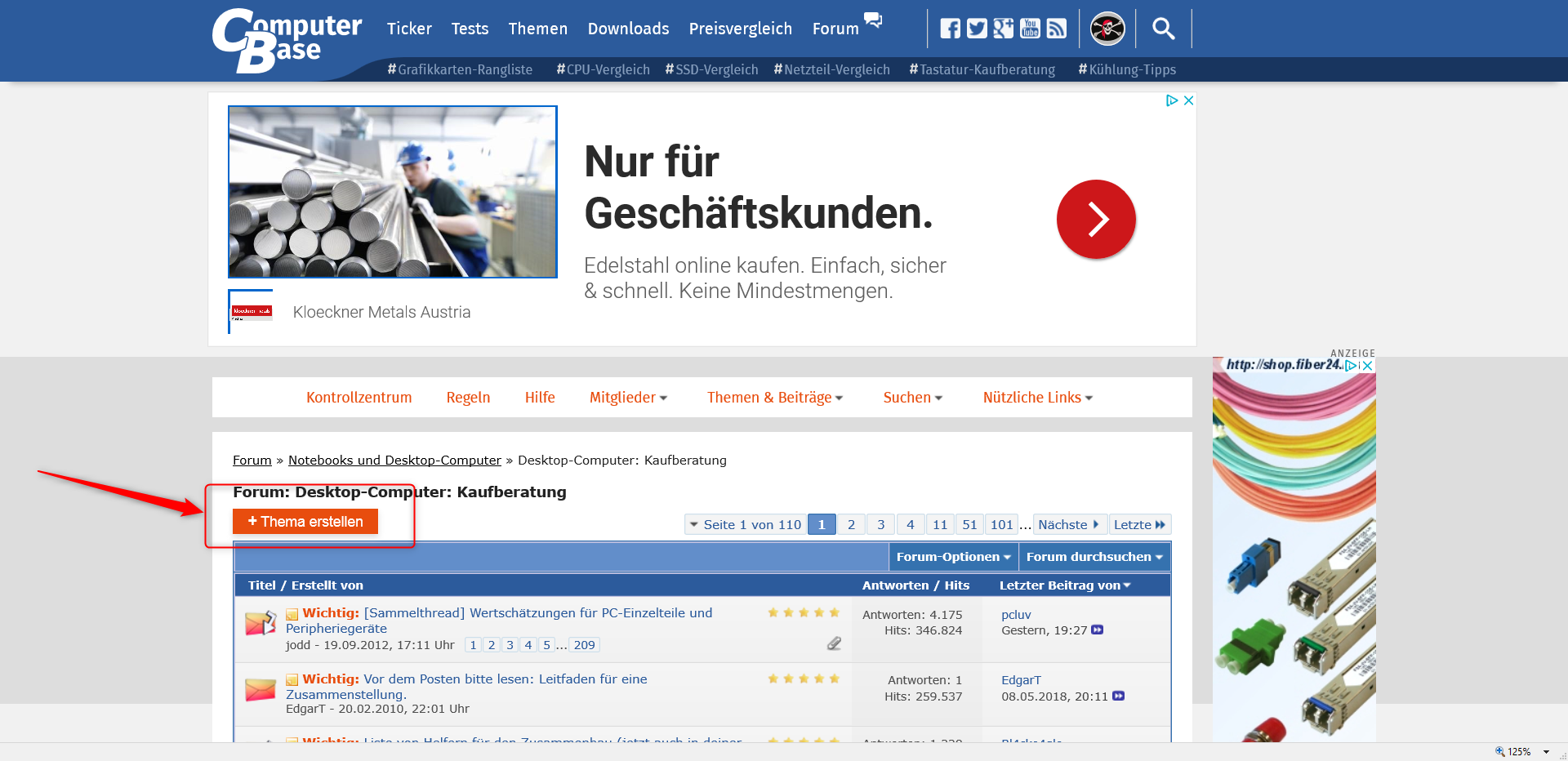Click the Forum breadcrumb link
Viewport: 1568px width, 761px height.
(x=252, y=461)
